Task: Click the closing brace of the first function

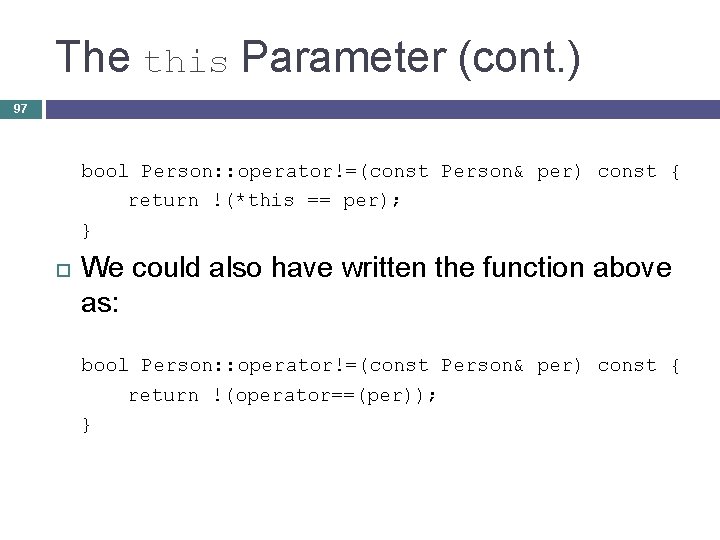Action: click(x=86, y=230)
